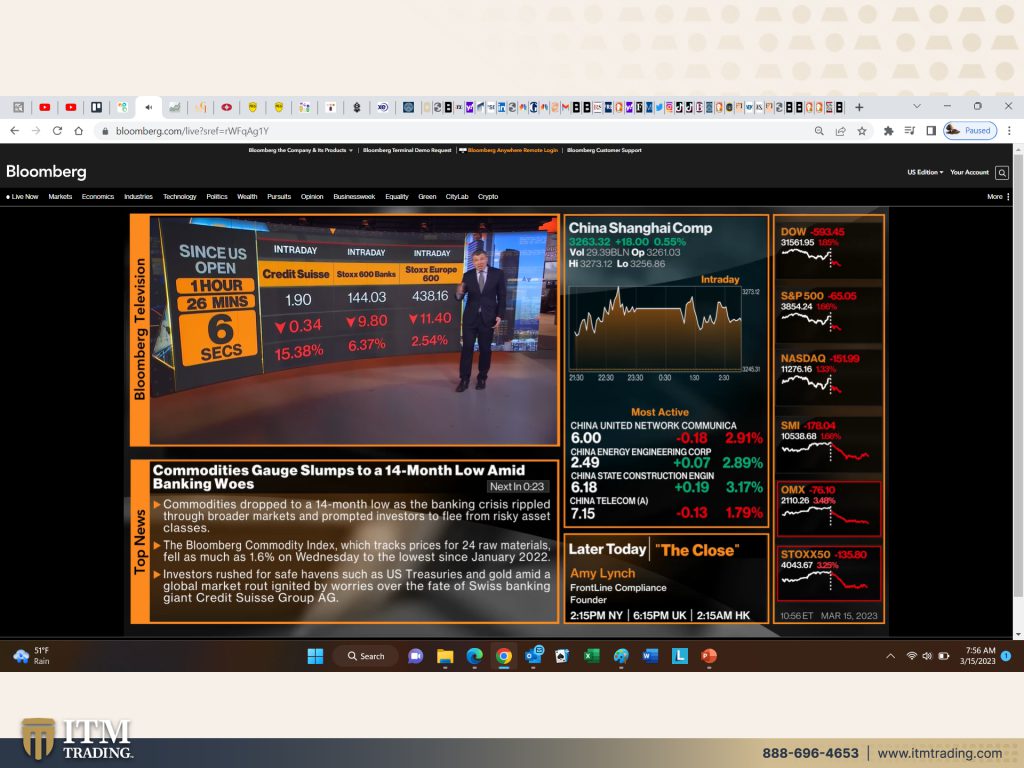
Task: Open Excel from the taskbar
Action: (592, 656)
